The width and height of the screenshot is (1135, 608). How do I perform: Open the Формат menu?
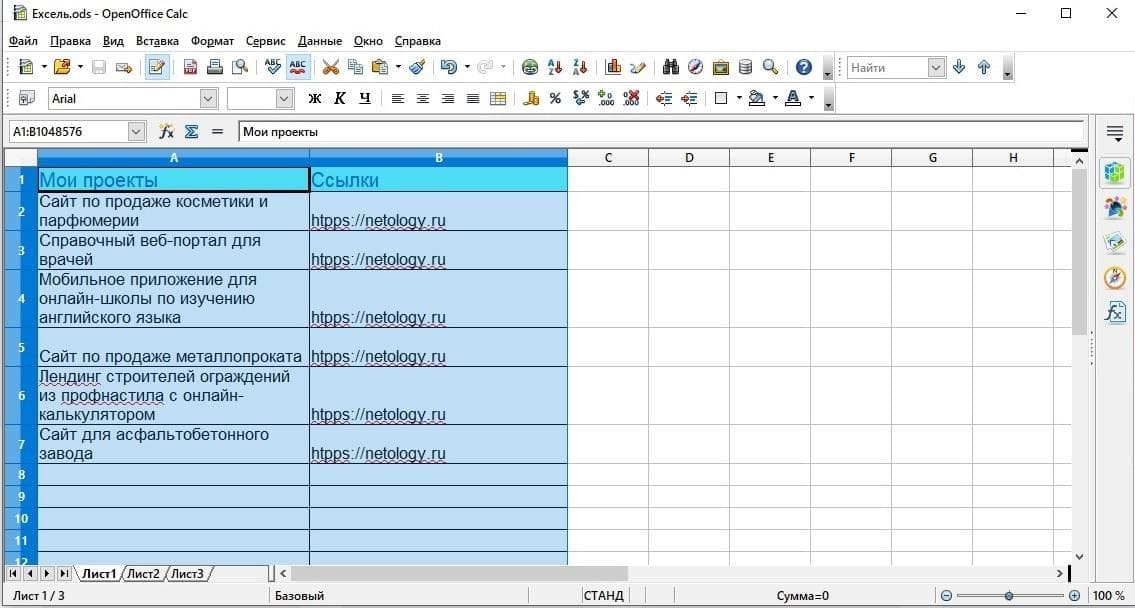pos(212,41)
